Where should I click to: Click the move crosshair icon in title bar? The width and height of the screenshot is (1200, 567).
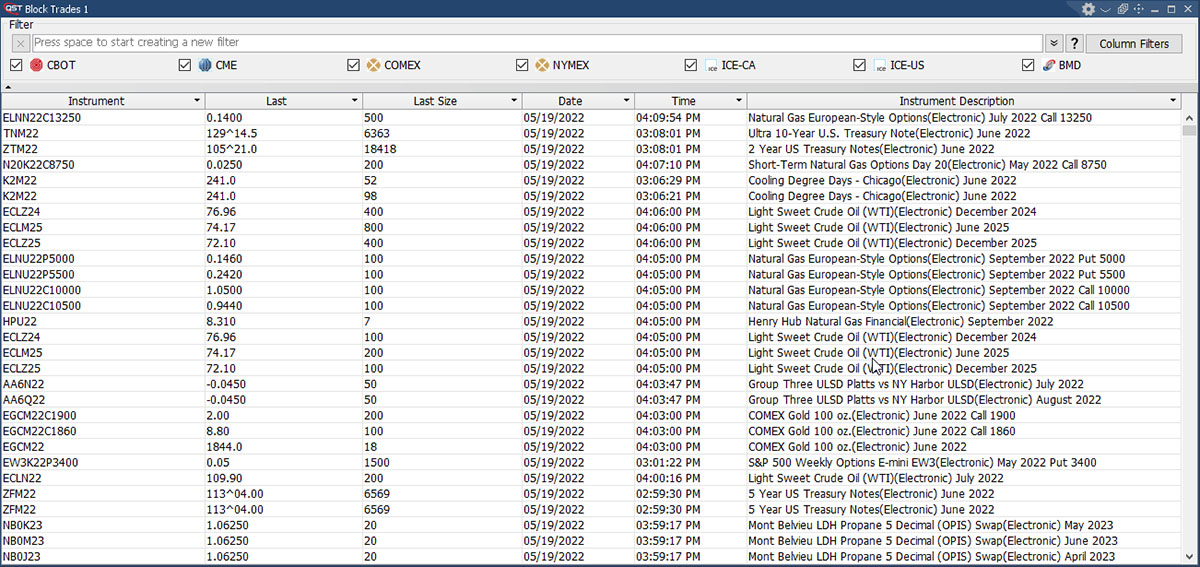pyautogui.click(x=1140, y=9)
